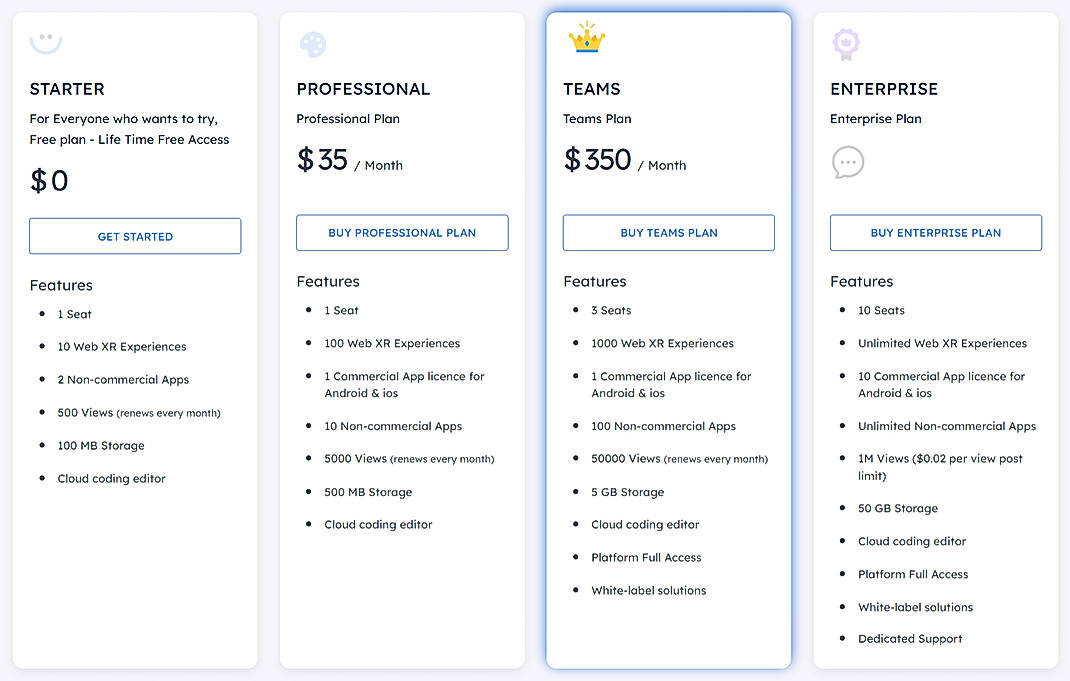Click BUY PROFESSIONAL PLAN

click(402, 232)
